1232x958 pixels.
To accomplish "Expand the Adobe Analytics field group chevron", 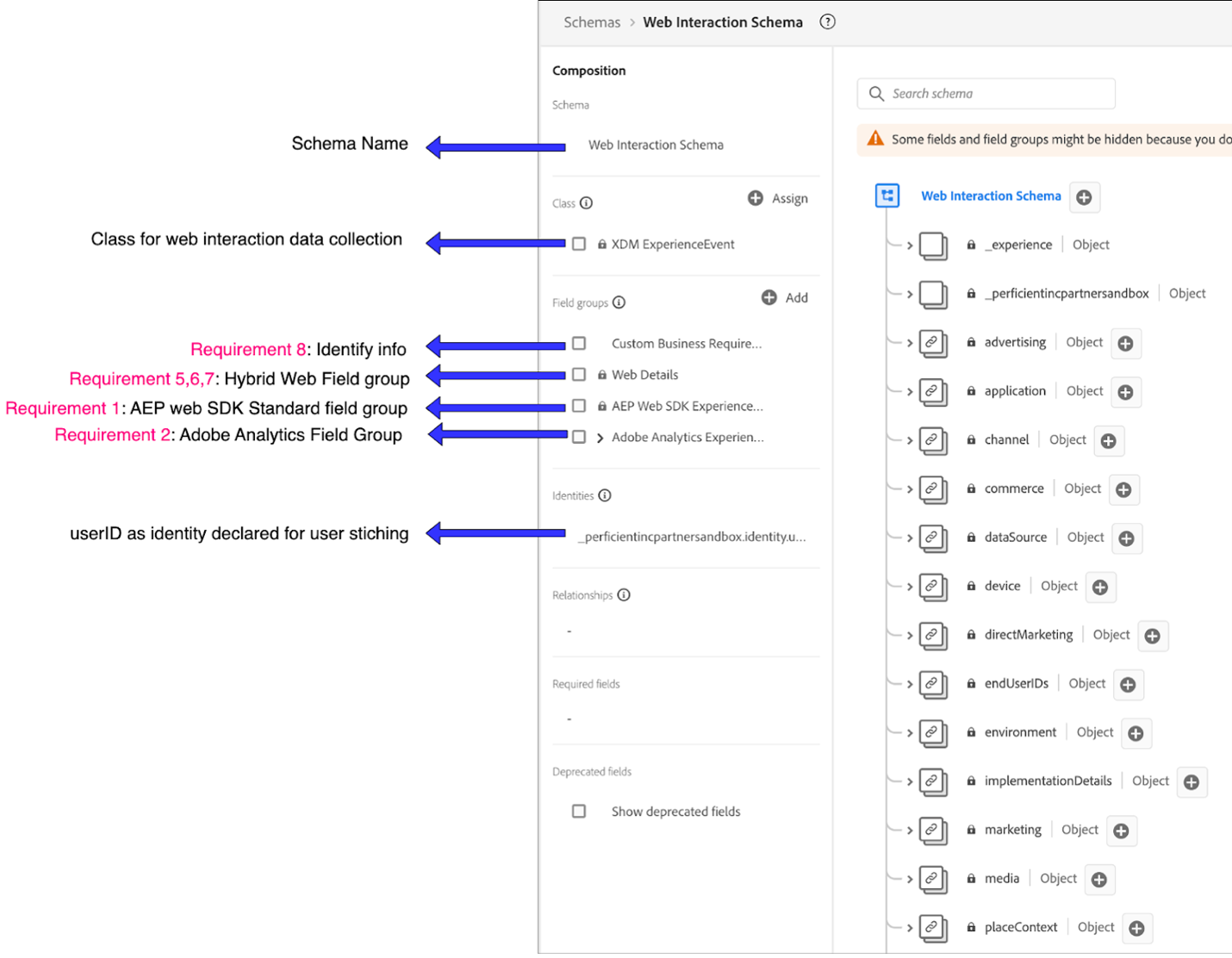I will coord(600,438).
